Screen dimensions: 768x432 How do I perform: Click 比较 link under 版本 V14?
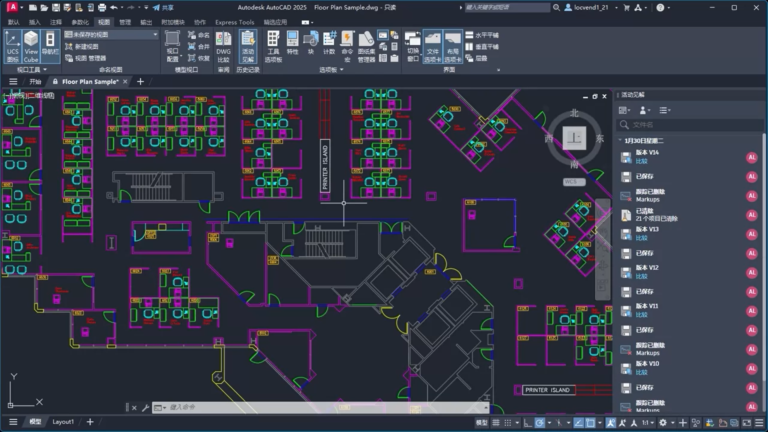(x=641, y=161)
